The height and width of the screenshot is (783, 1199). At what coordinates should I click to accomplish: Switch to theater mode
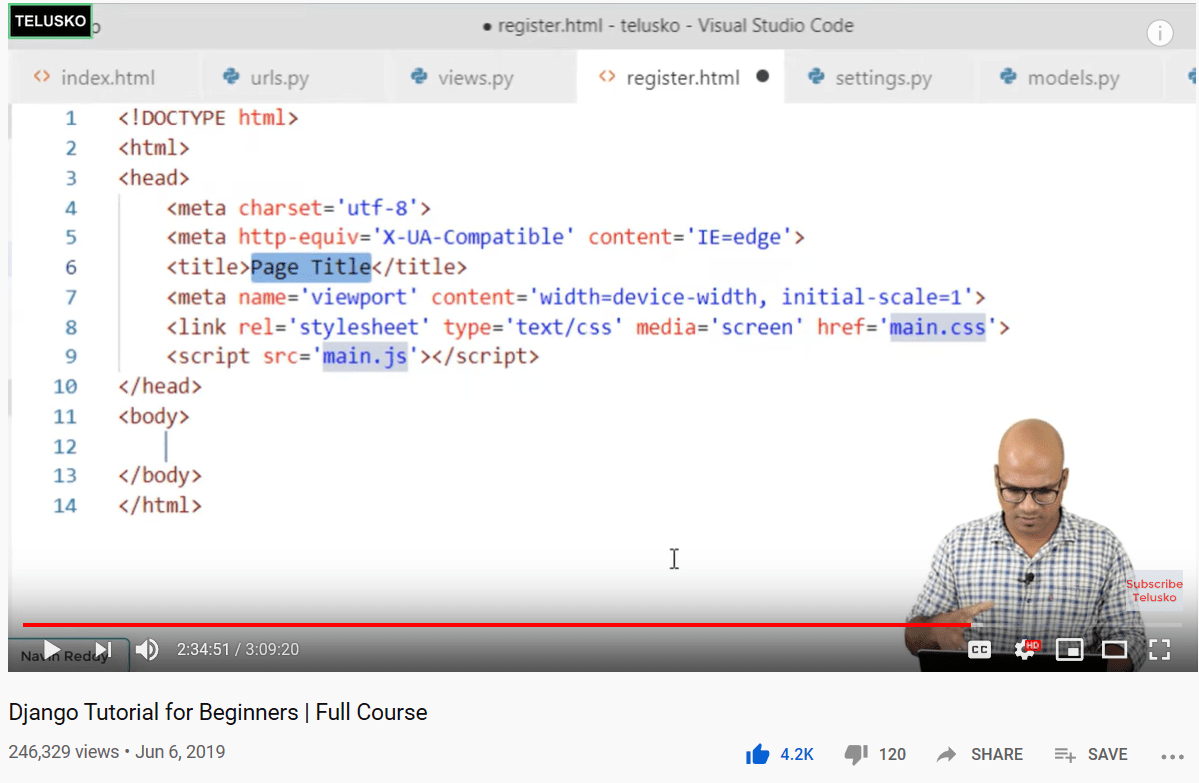[x=1114, y=650]
